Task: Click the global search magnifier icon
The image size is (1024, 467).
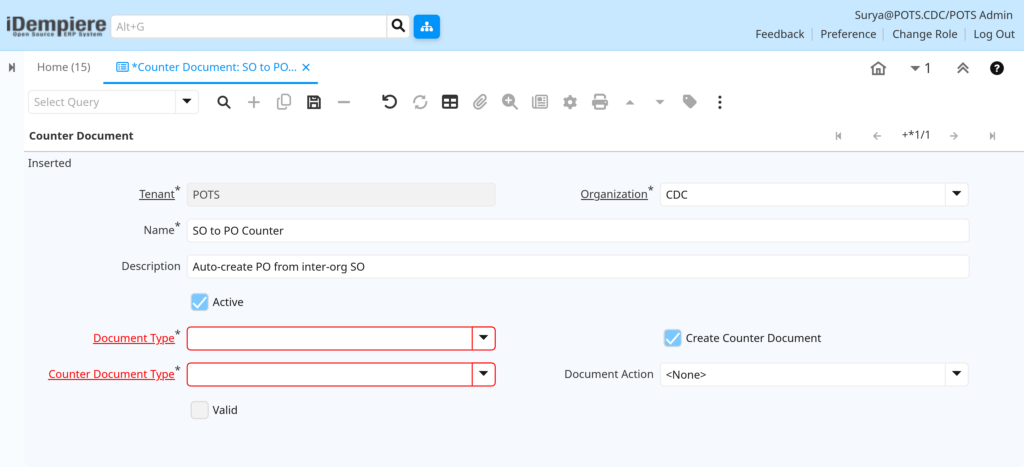Action: pos(397,27)
